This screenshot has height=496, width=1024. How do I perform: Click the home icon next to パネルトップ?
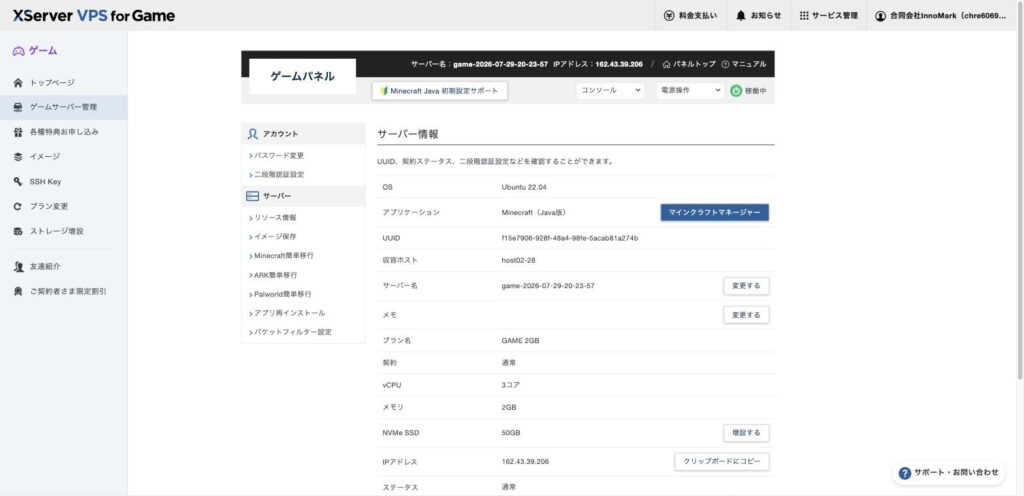pyautogui.click(x=666, y=64)
